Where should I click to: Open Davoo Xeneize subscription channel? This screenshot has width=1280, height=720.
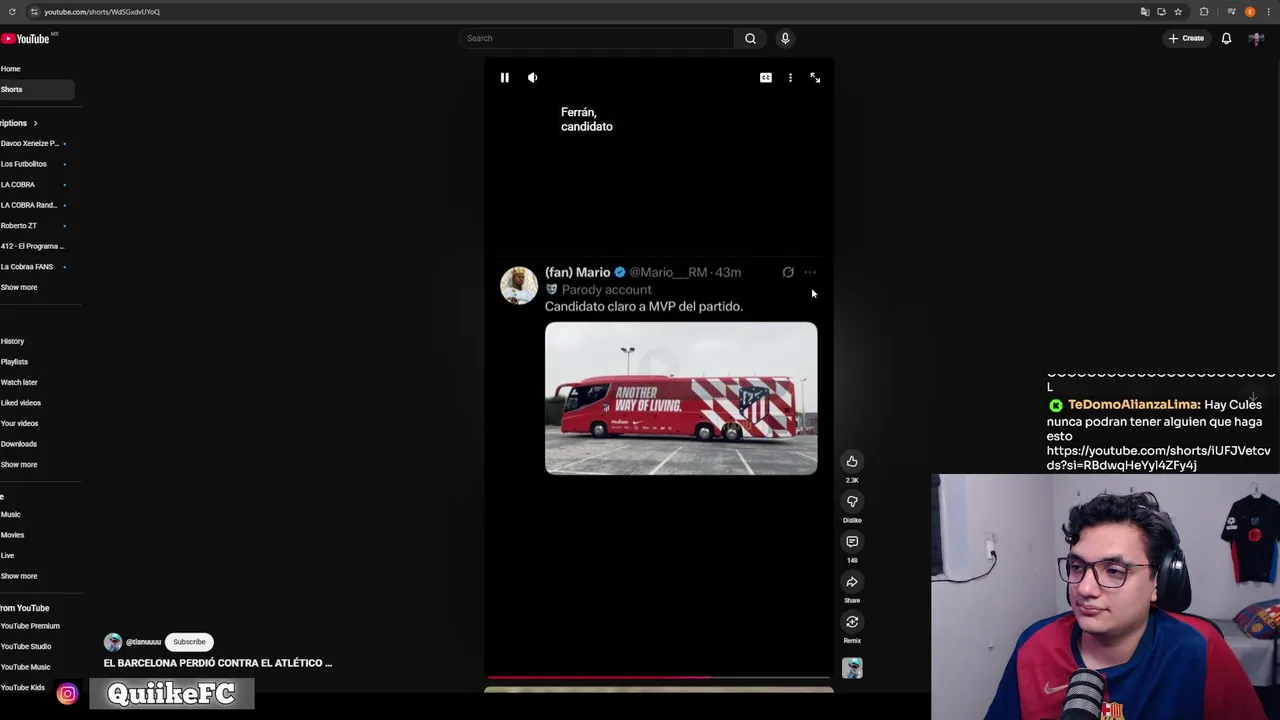[x=30, y=143]
